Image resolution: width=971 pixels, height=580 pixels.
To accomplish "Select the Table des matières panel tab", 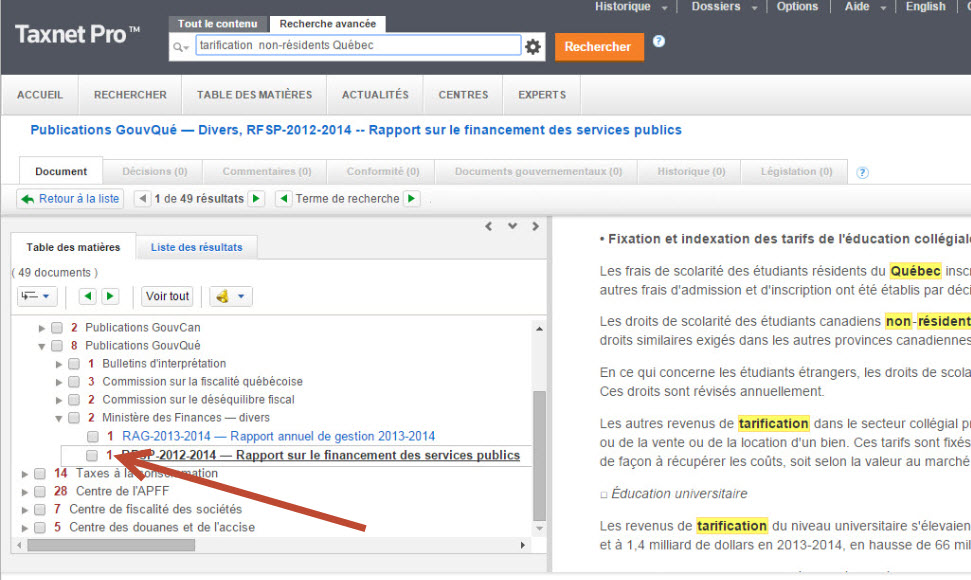I will coord(73,247).
